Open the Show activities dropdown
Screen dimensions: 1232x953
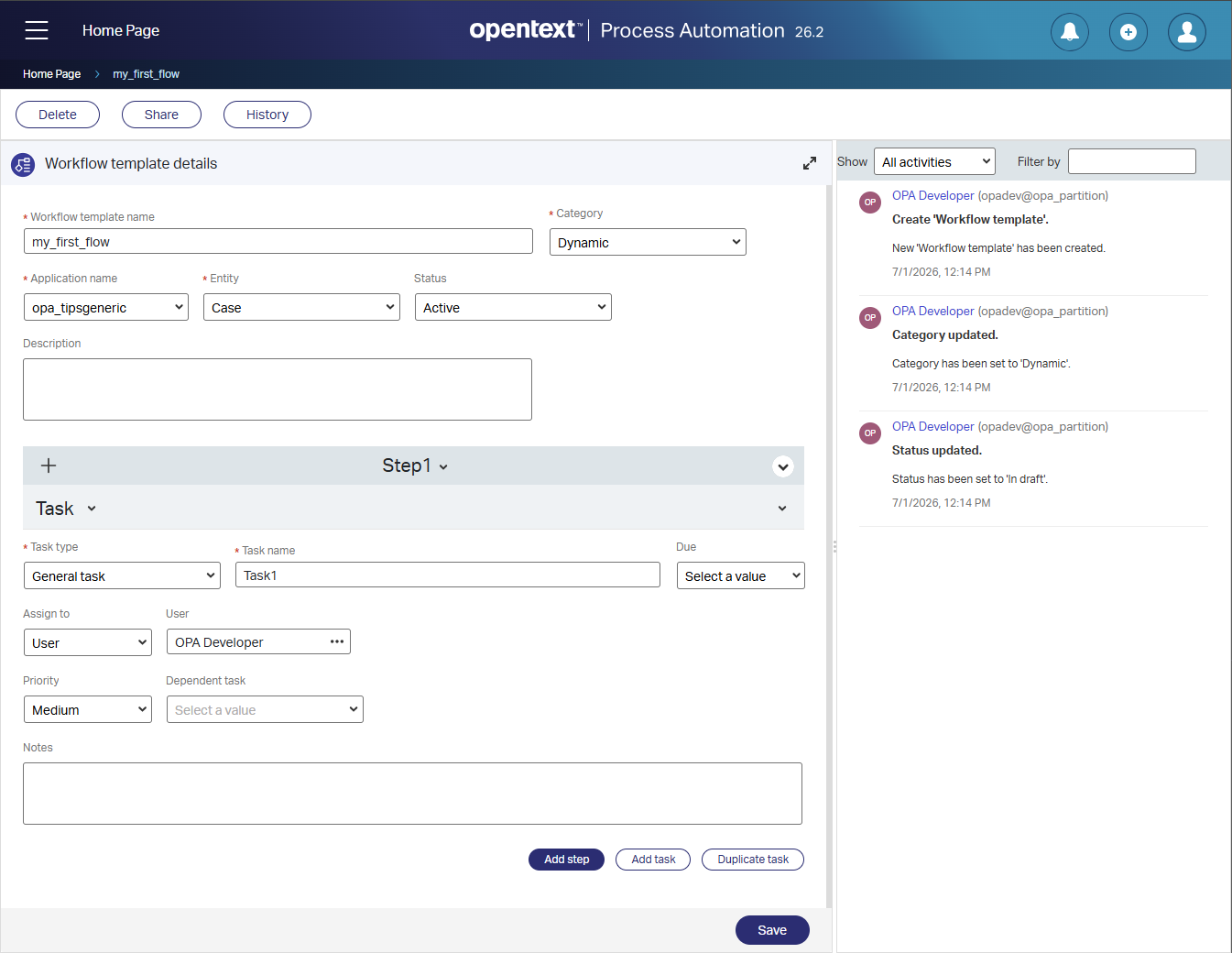(934, 161)
